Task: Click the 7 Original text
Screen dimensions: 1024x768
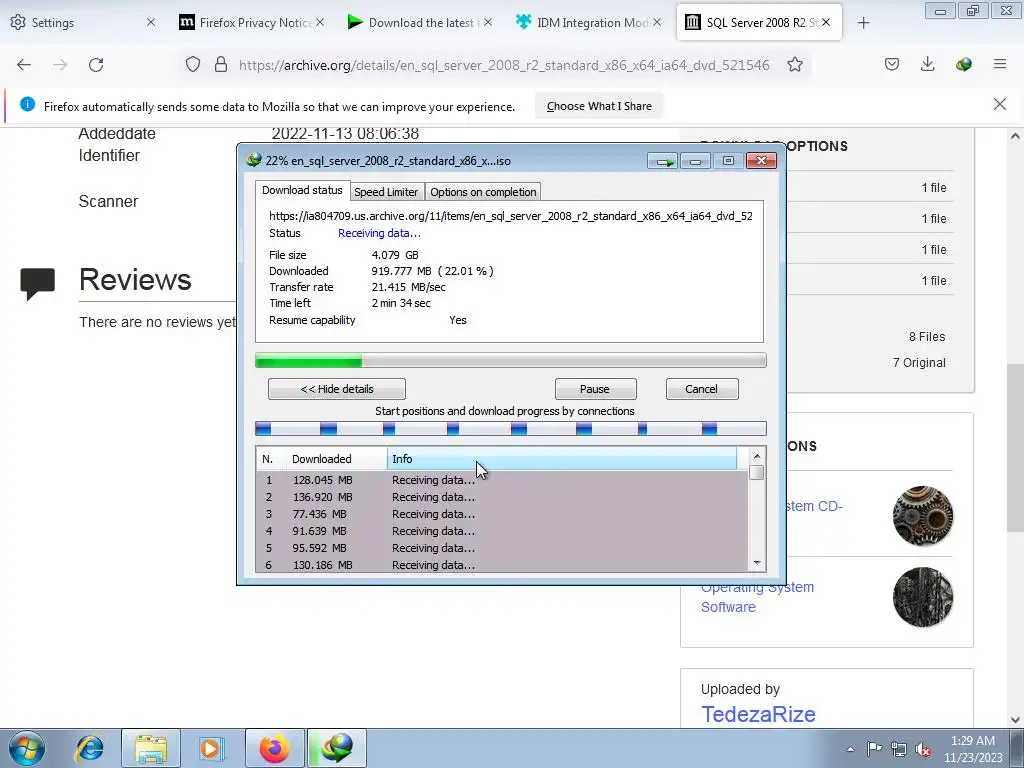Action: tap(919, 363)
